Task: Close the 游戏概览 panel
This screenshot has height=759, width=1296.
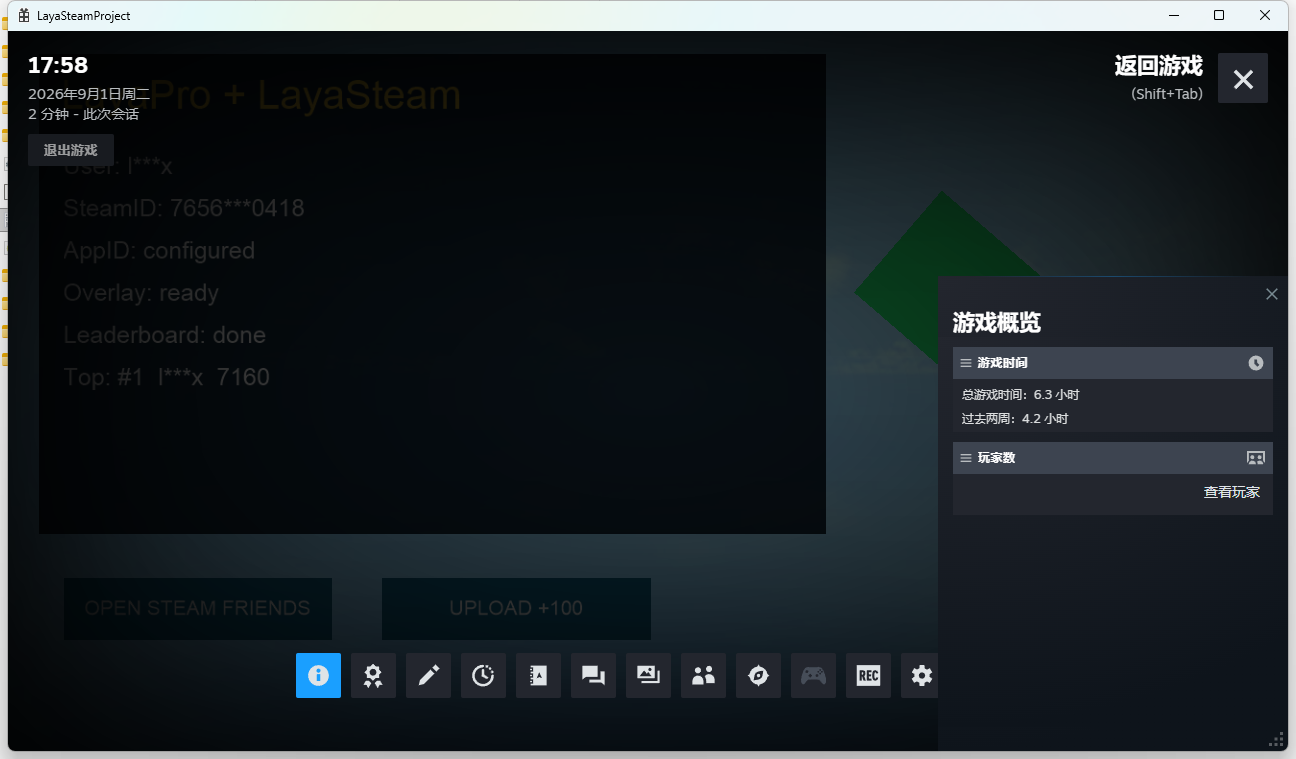Action: click(x=1272, y=294)
